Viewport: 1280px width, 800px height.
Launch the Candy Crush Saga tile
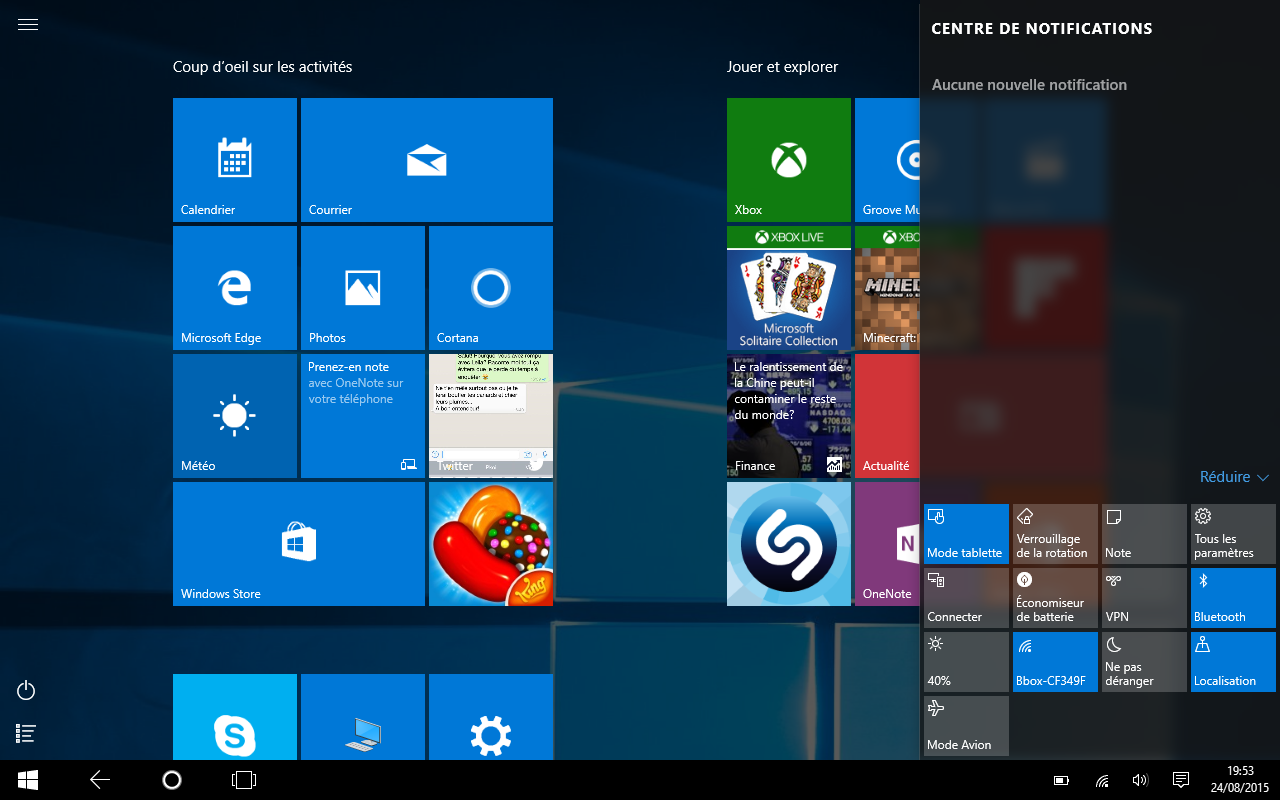click(491, 544)
